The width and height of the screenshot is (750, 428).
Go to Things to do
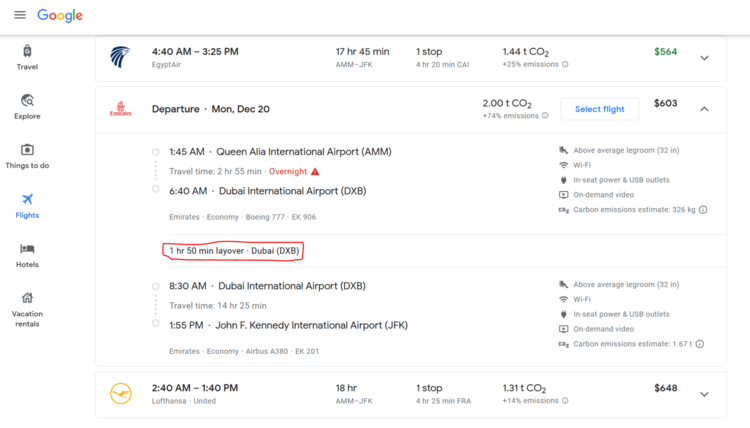pyautogui.click(x=27, y=156)
